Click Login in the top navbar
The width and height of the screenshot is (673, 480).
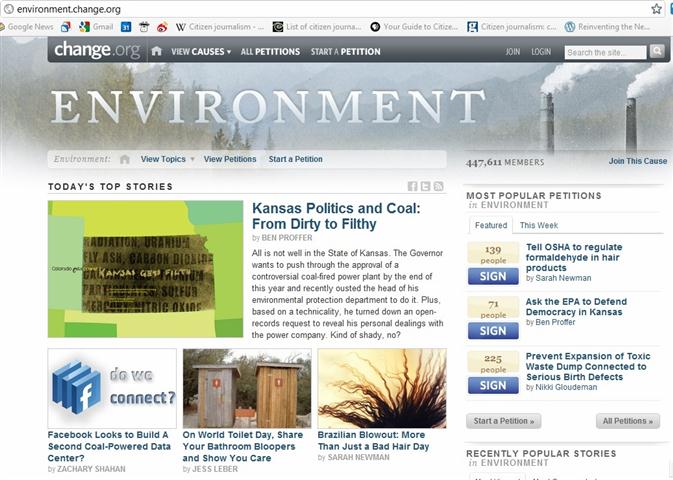(541, 52)
